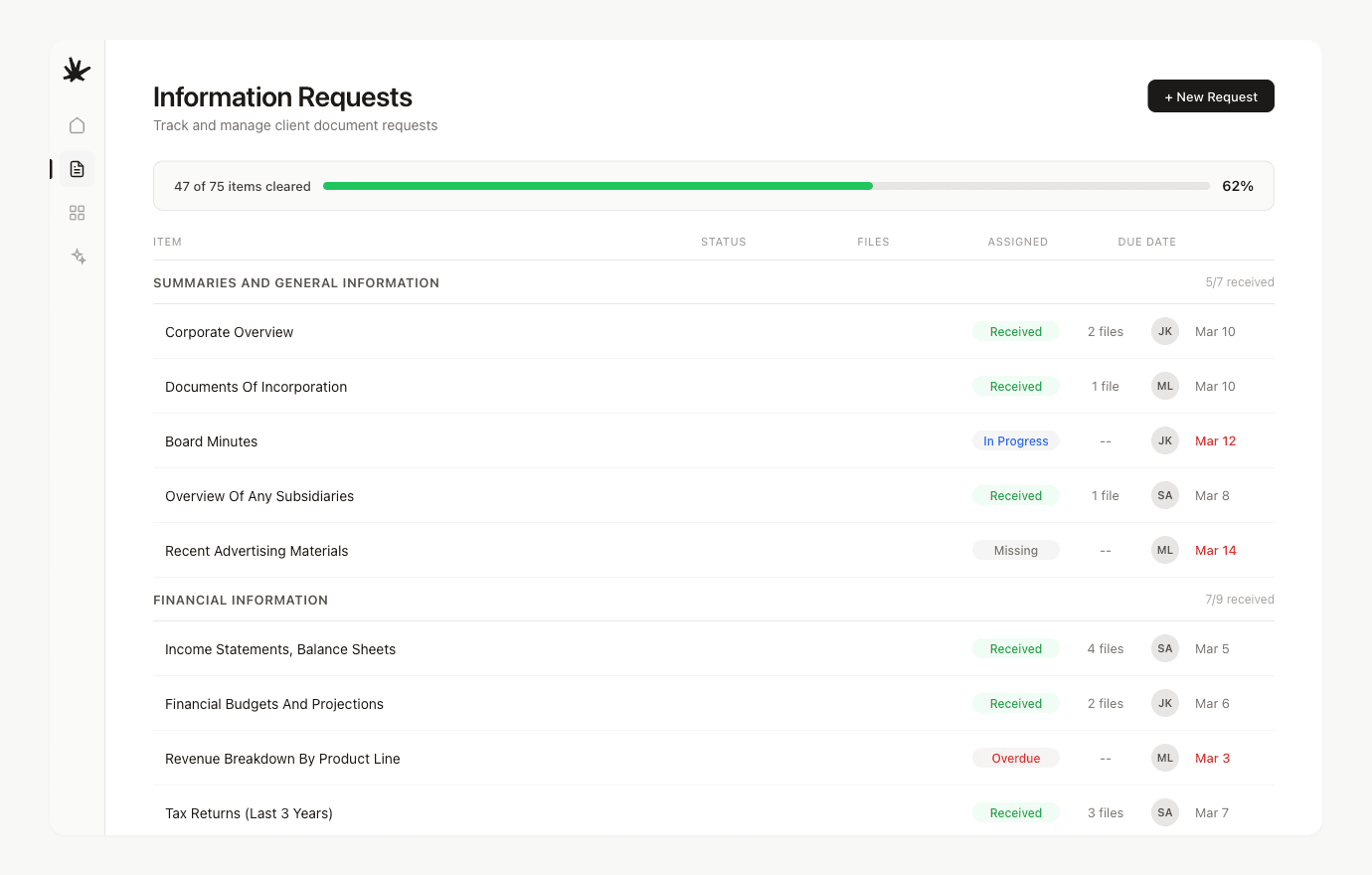Click the SA avatar beside Overview Of Any Subsidiaries
1372x875 pixels.
click(x=1164, y=495)
